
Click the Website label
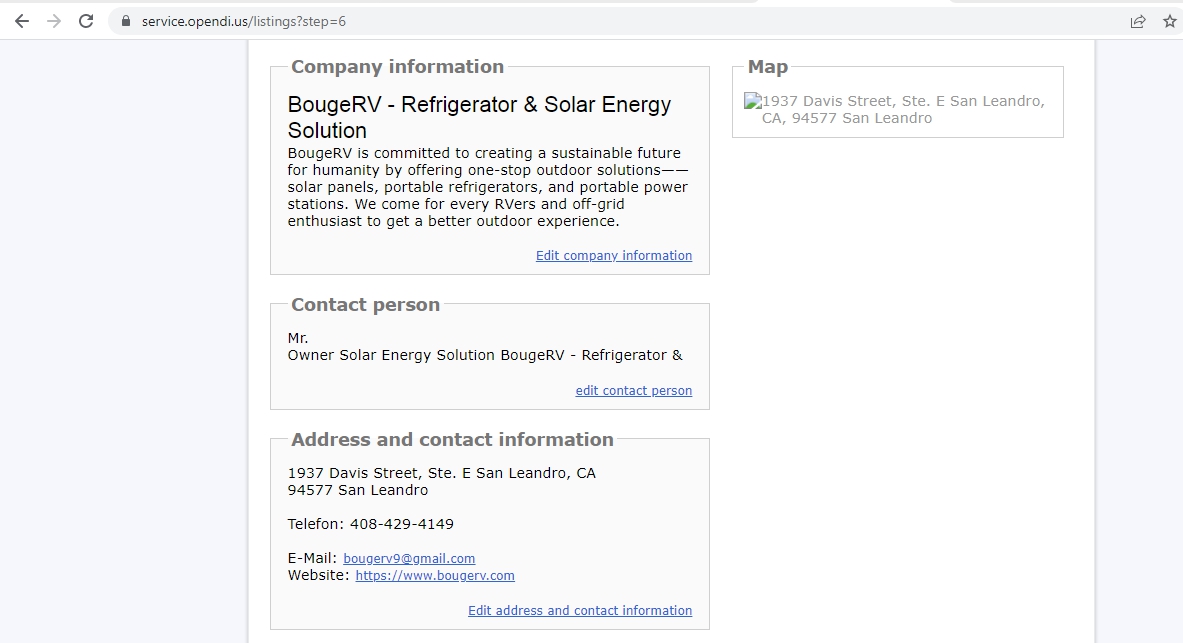(318, 576)
